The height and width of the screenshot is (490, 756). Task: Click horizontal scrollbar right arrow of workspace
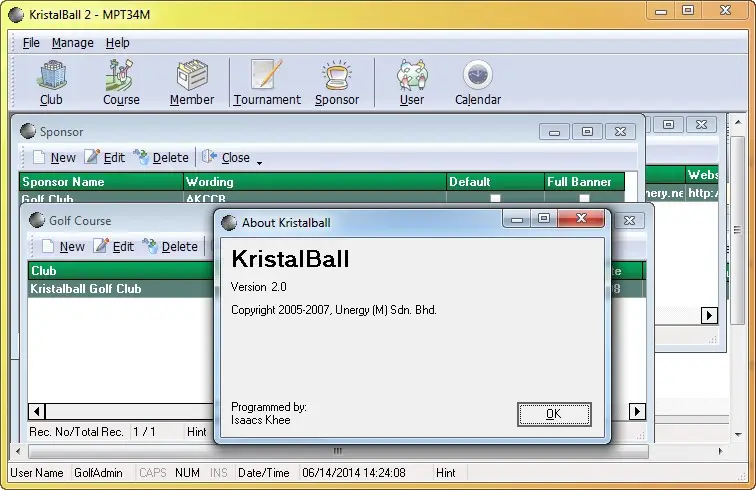click(721, 451)
